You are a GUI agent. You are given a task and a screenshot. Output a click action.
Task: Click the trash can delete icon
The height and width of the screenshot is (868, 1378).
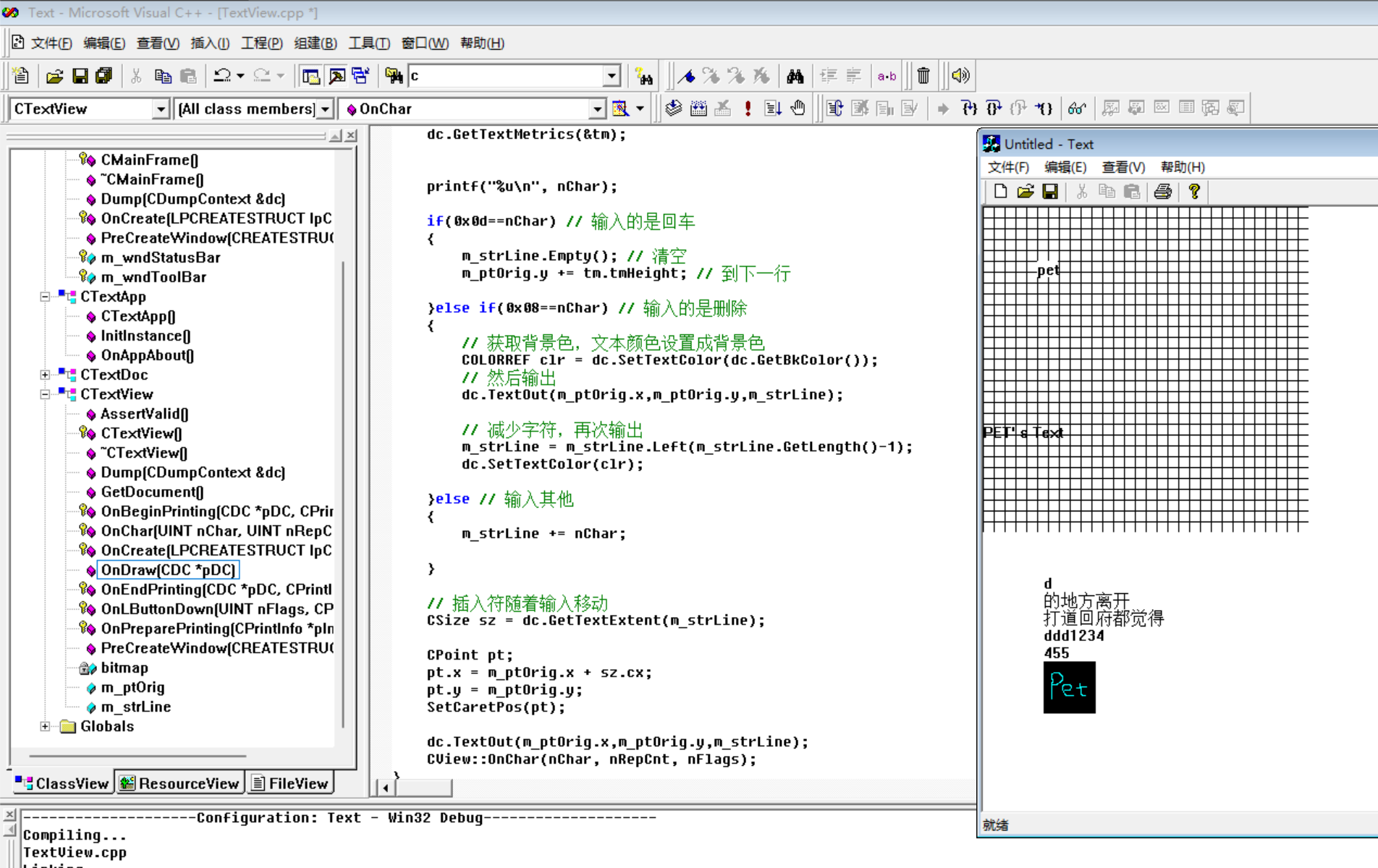[923, 75]
